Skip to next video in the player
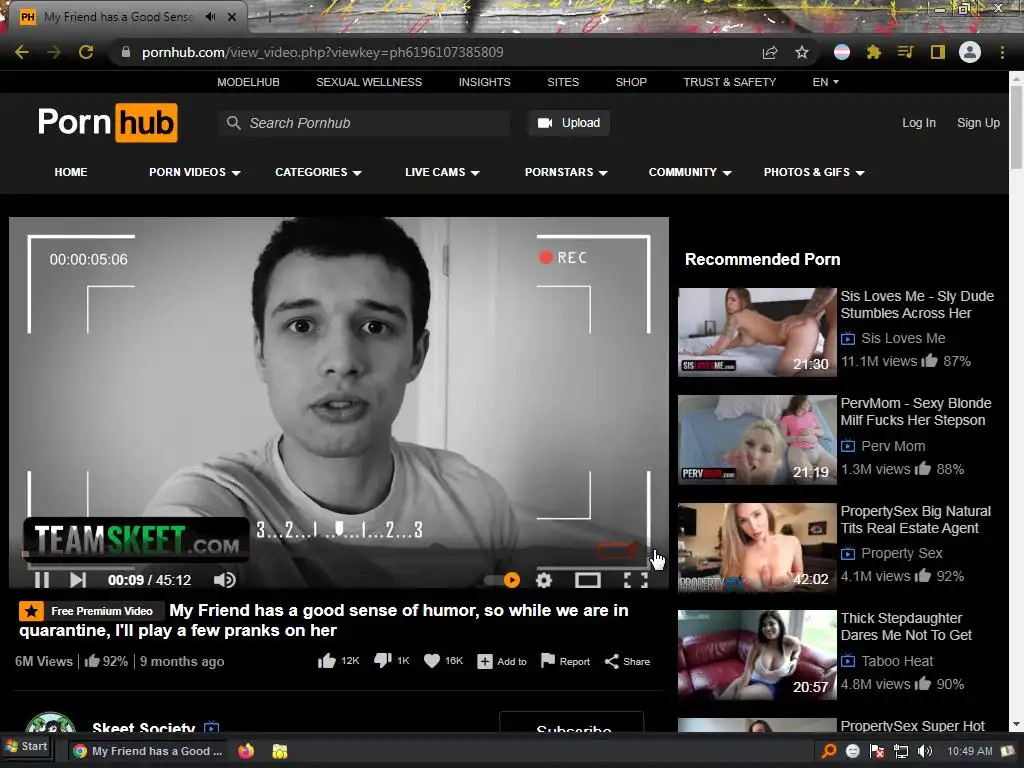This screenshot has height=768, width=1024. (78, 580)
